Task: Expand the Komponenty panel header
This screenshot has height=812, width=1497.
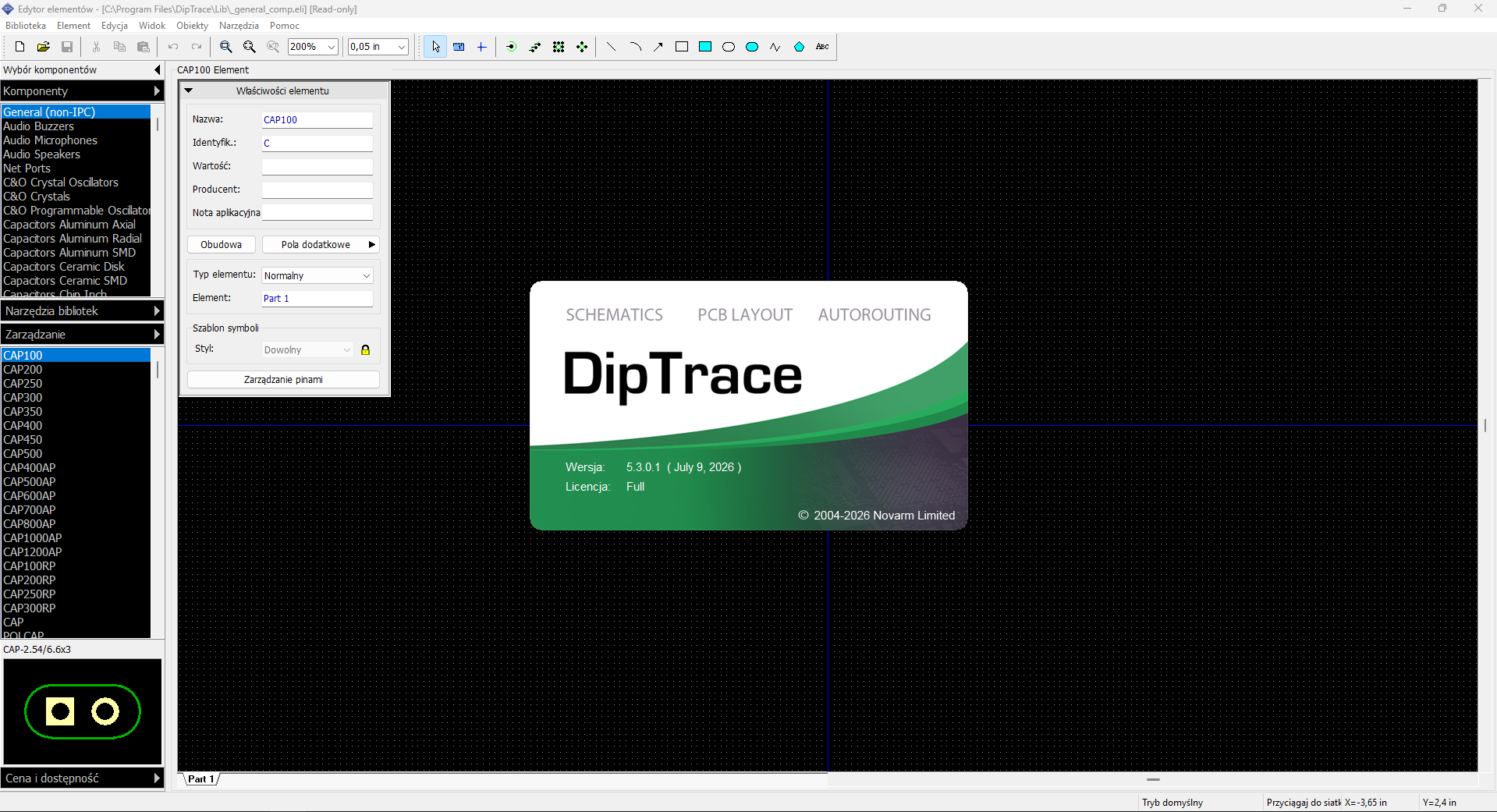Action: [x=82, y=91]
